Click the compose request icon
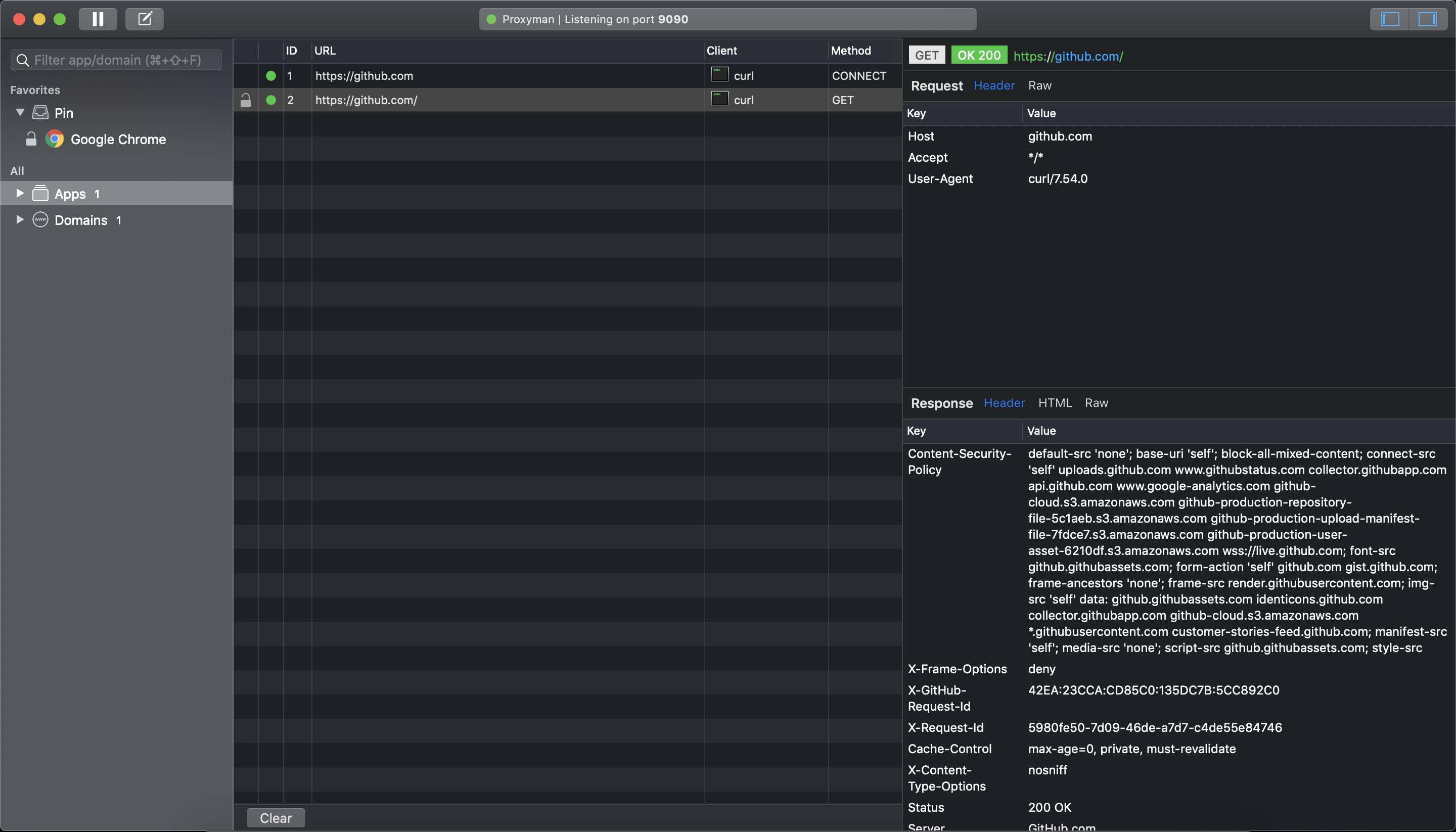1456x832 pixels. pos(145,19)
